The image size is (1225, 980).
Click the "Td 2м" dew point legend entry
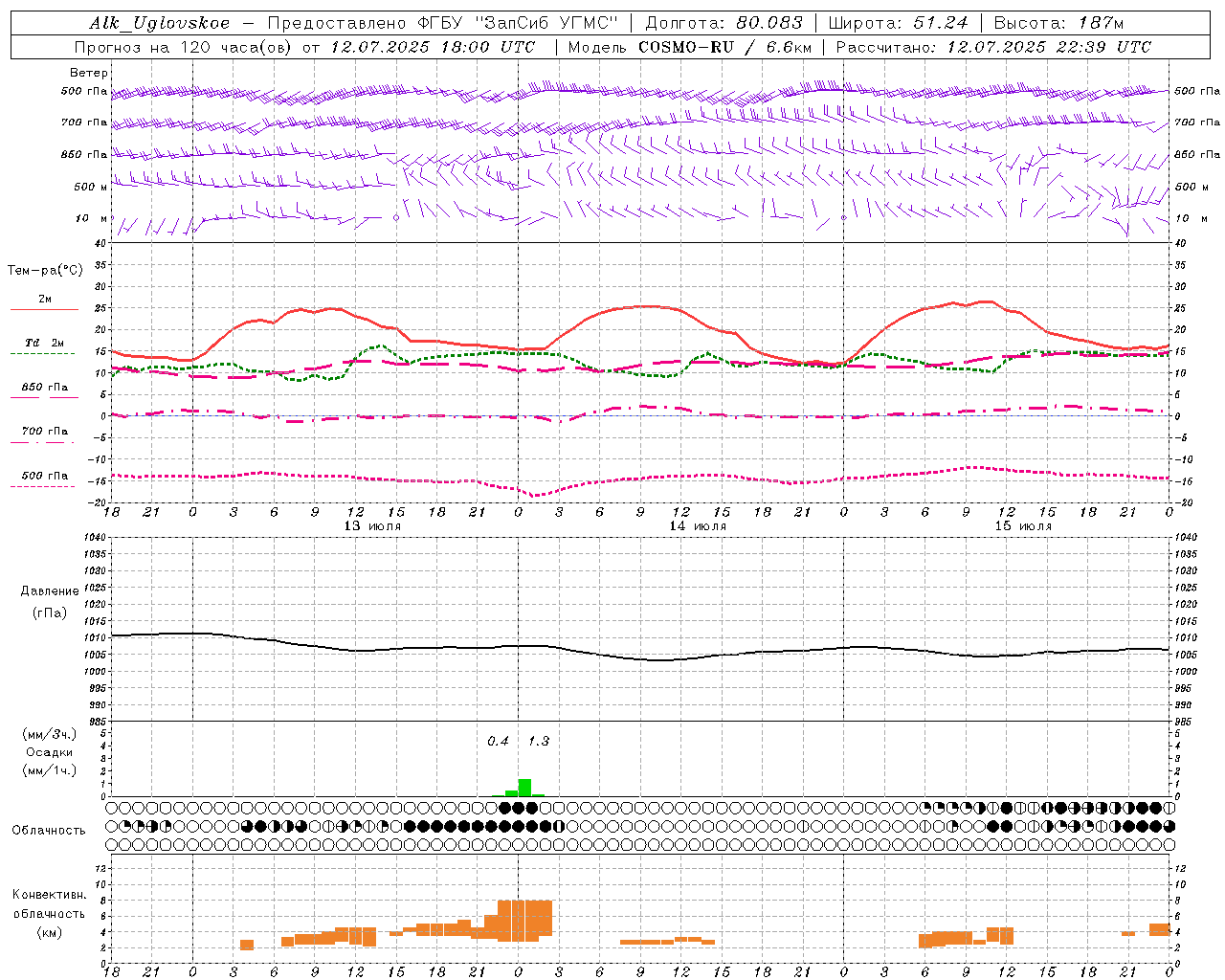(45, 344)
